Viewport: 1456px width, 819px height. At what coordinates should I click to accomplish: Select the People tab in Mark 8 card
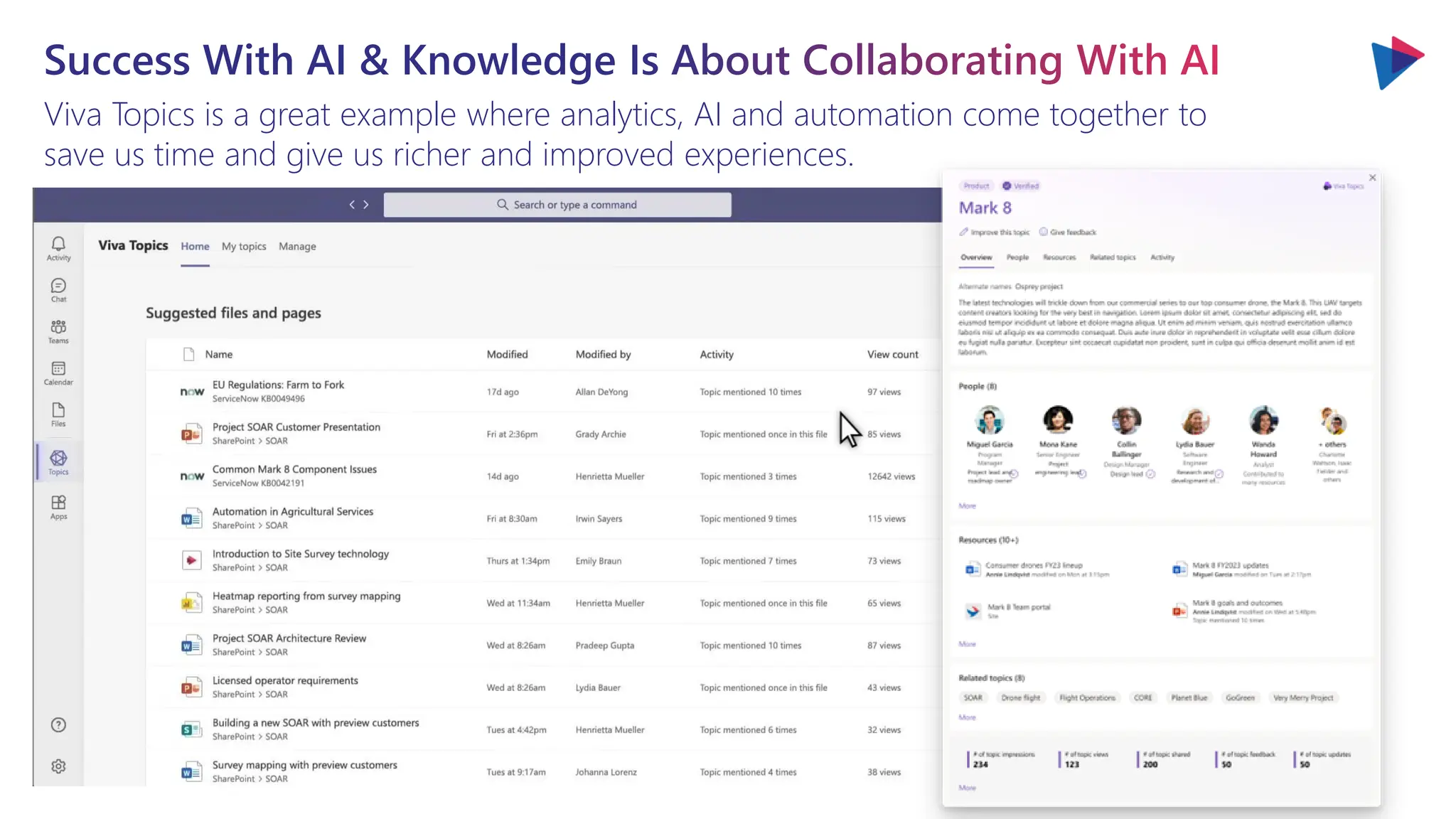tap(1017, 257)
